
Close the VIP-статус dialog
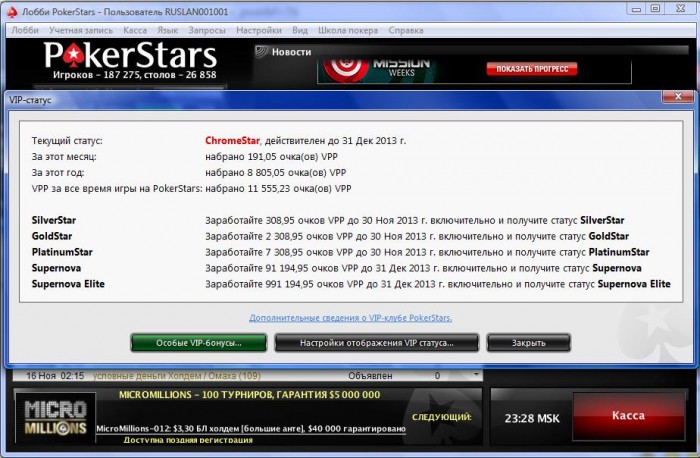coord(678,96)
